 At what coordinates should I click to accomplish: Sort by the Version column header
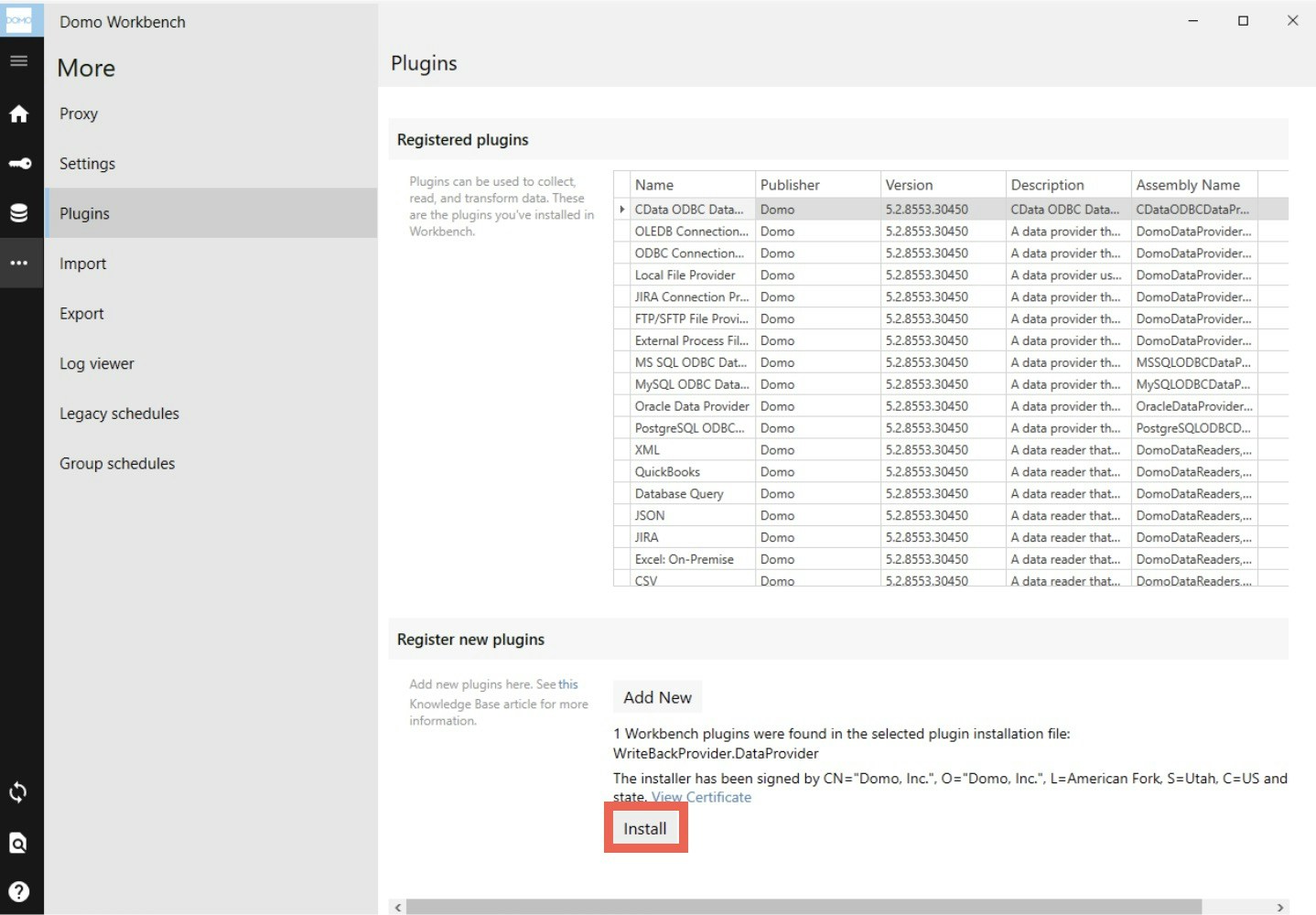944,185
